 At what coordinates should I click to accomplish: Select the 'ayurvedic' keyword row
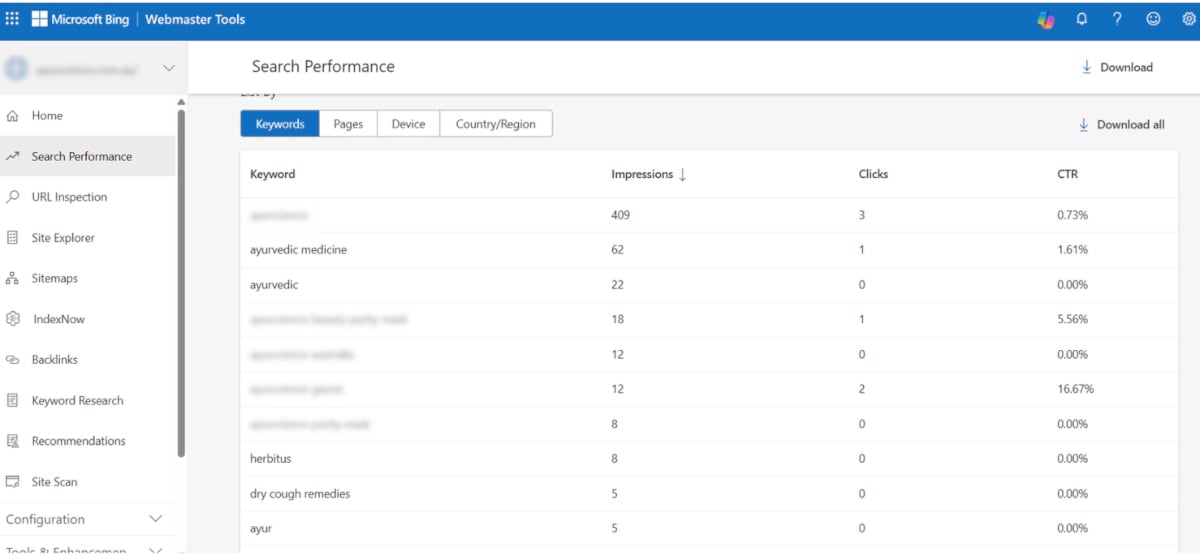709,285
